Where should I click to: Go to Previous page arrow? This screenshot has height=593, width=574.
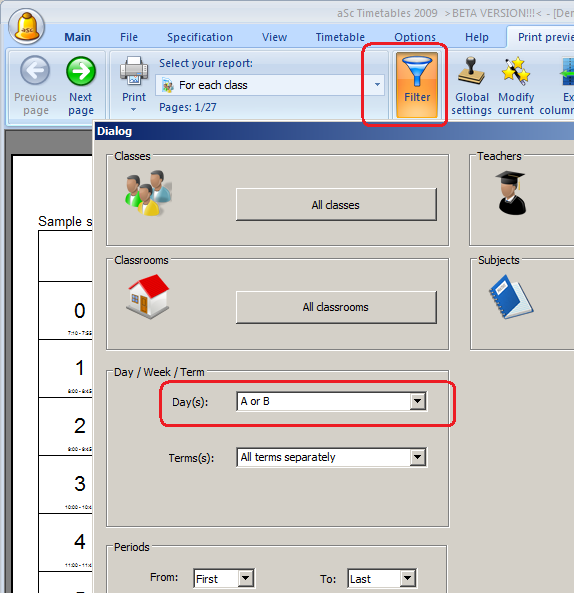pos(35,70)
